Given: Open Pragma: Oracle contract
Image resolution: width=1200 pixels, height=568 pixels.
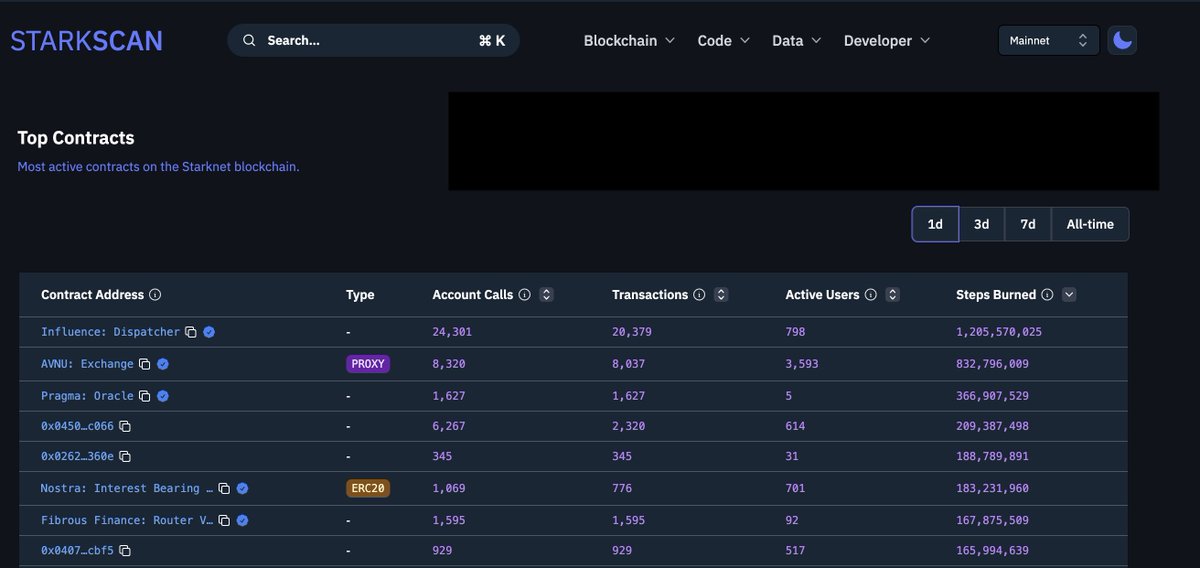Looking at the screenshot, I should pos(87,396).
